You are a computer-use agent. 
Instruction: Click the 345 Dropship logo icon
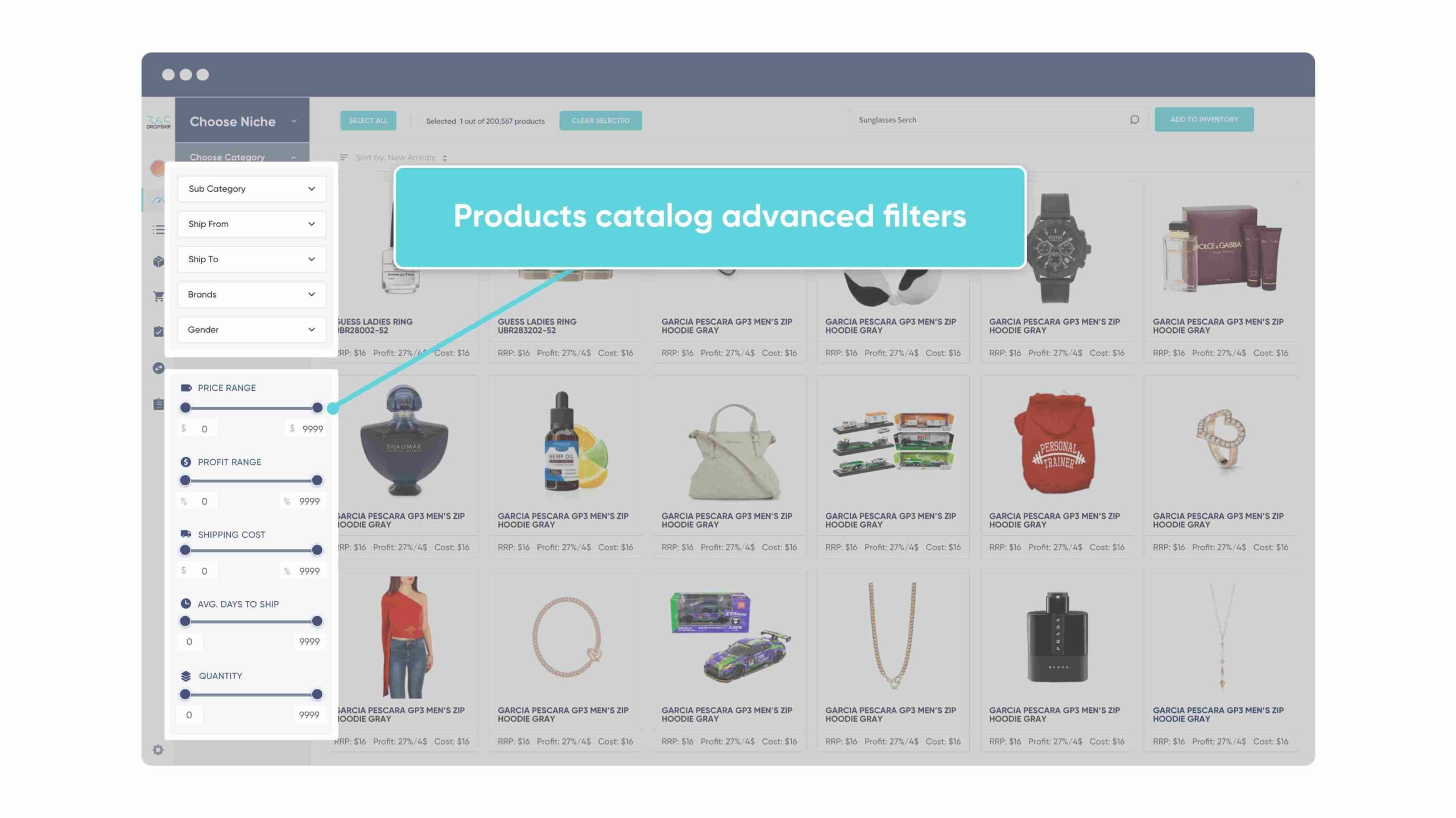coord(159,120)
